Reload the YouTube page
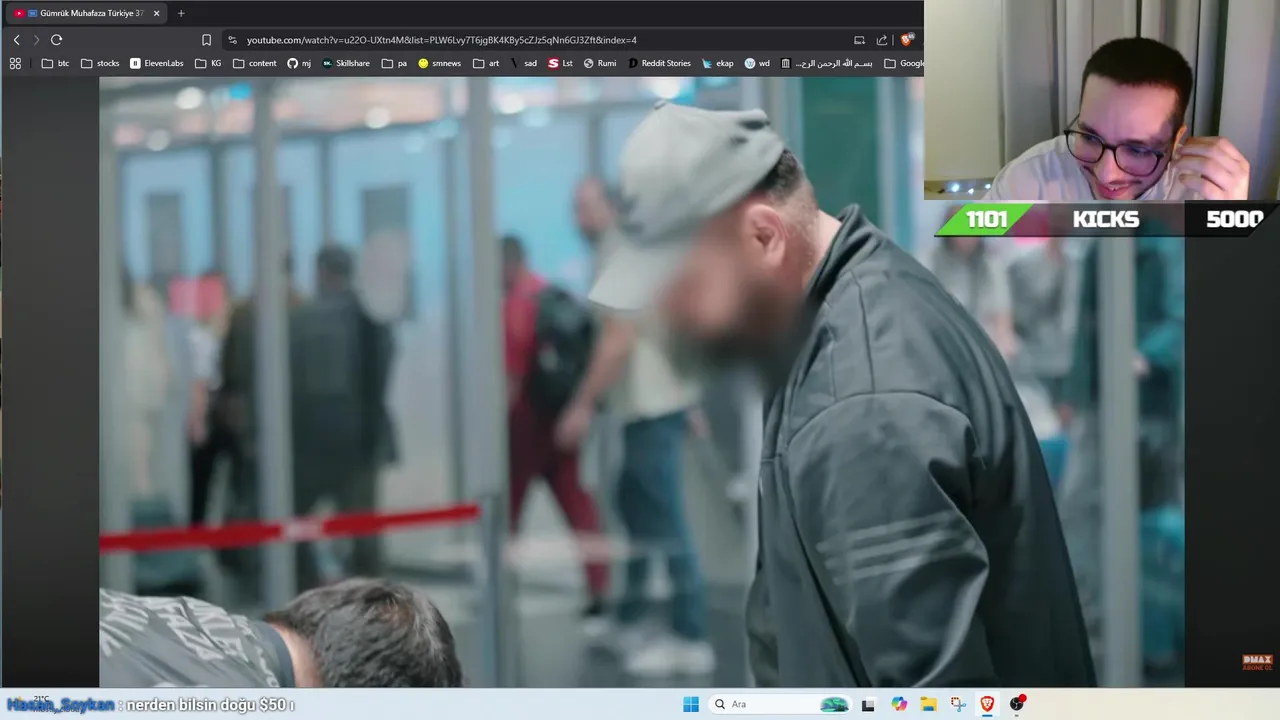The image size is (1280, 720). pos(56,40)
